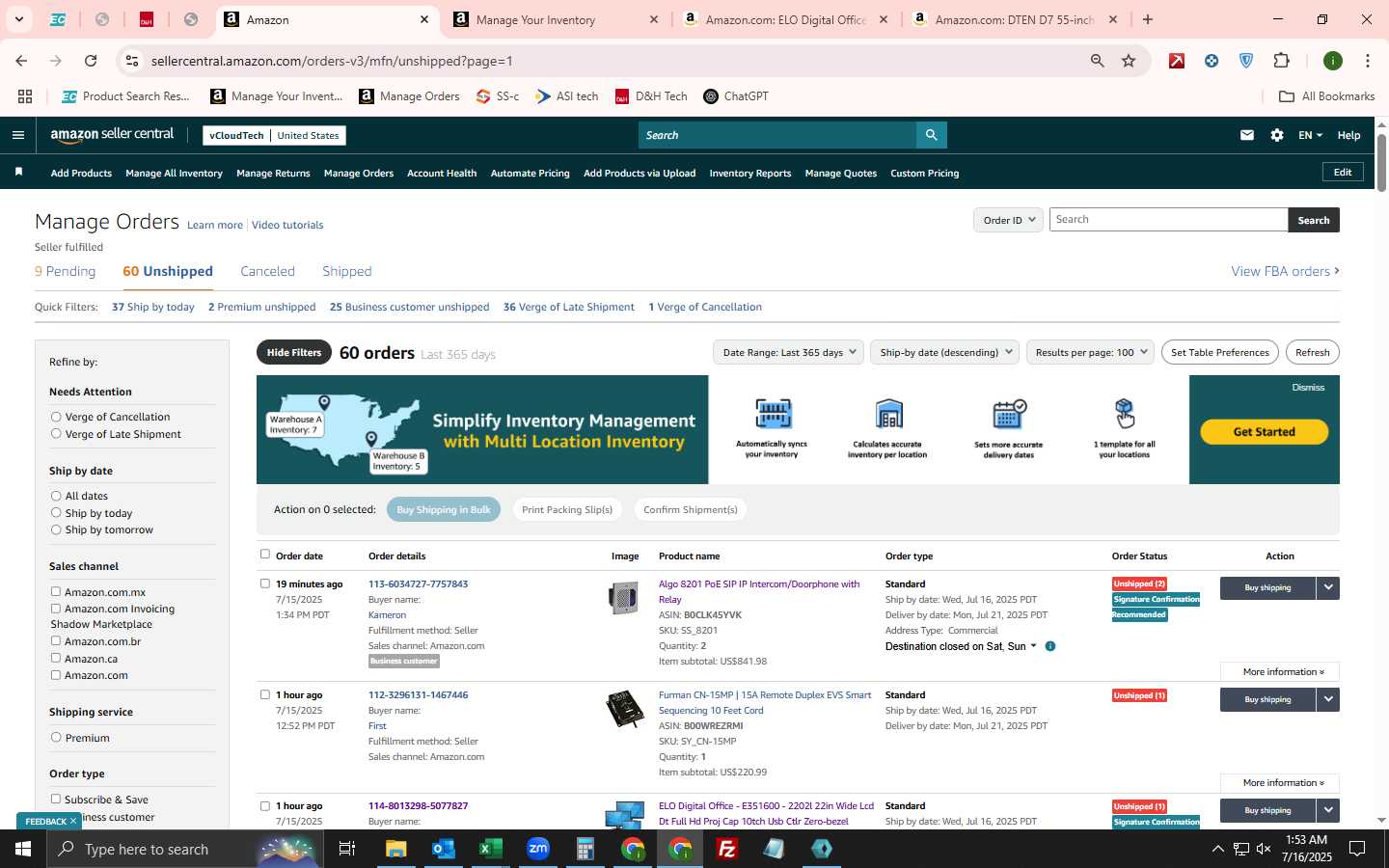The image size is (1389, 868).
Task: Open the EN language dropdown
Action: click(1310, 135)
